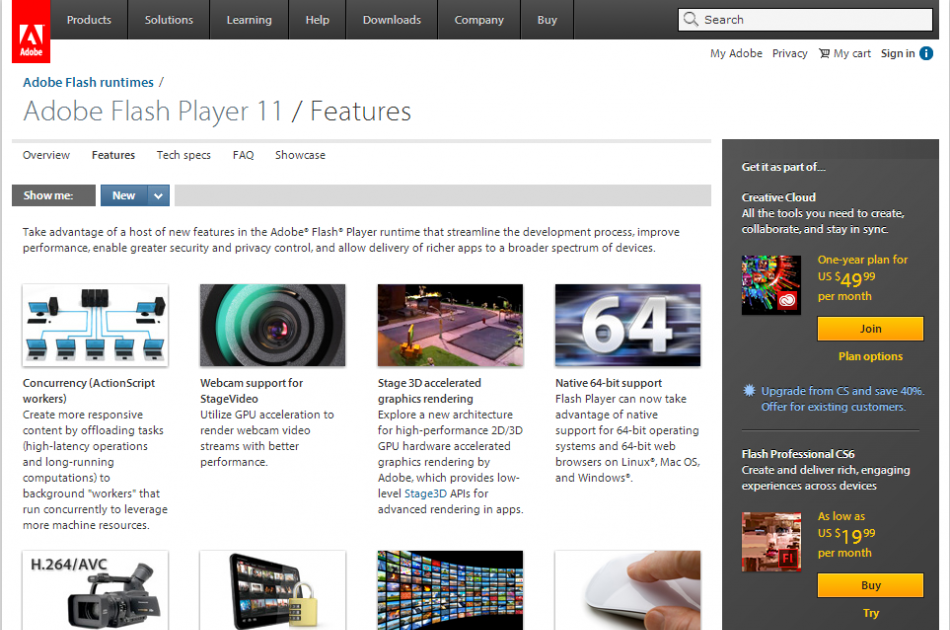The height and width of the screenshot is (630, 950).
Task: Open the My Adobe link
Action: [x=736, y=53]
